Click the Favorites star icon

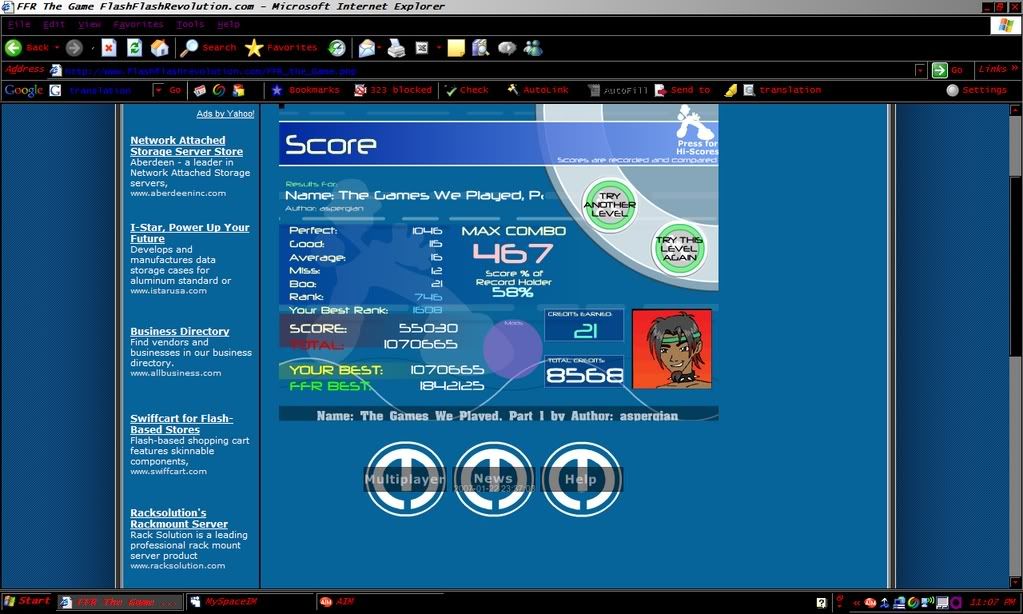255,47
